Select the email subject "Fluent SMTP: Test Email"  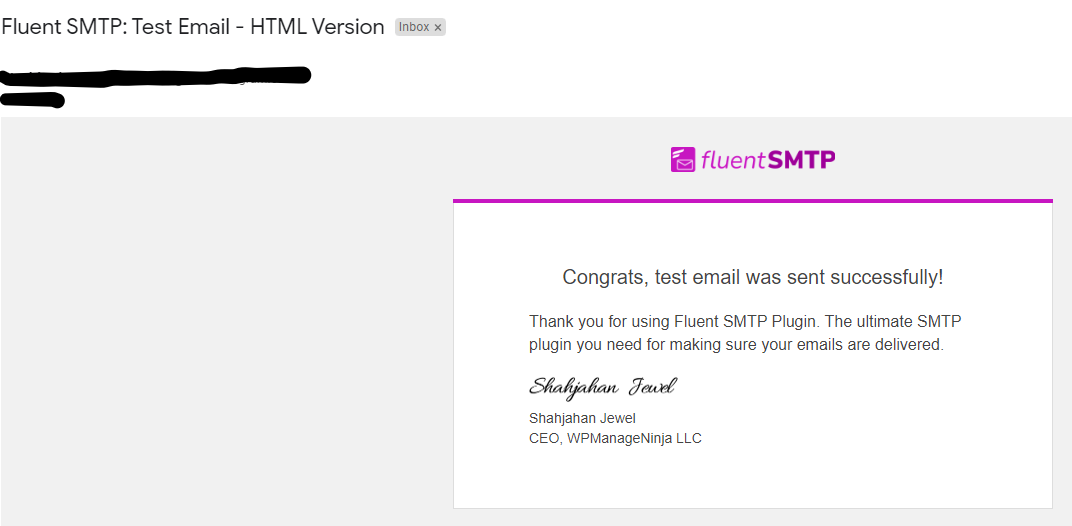tap(120, 27)
